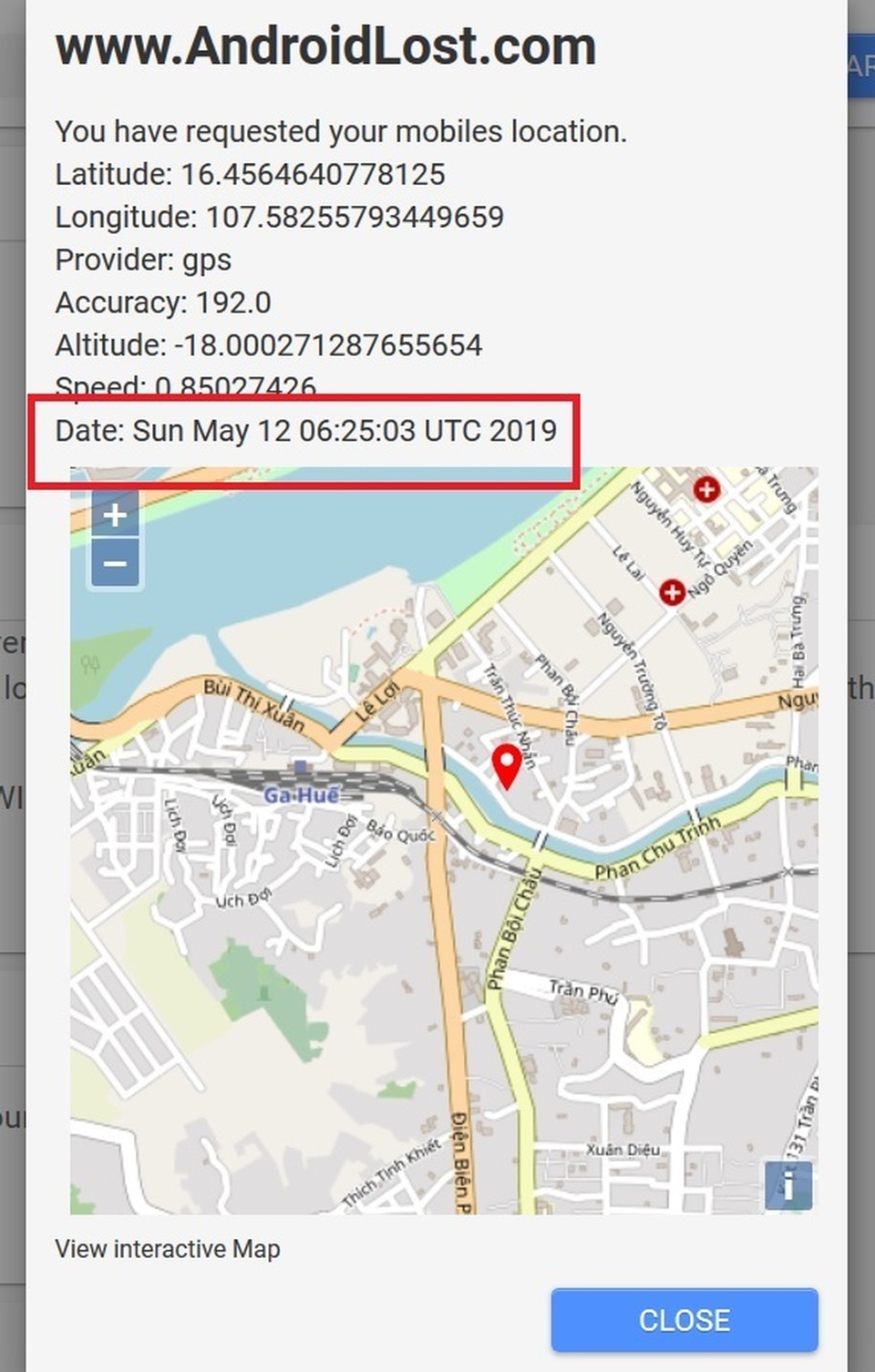Select the Longitude value line

click(x=279, y=217)
